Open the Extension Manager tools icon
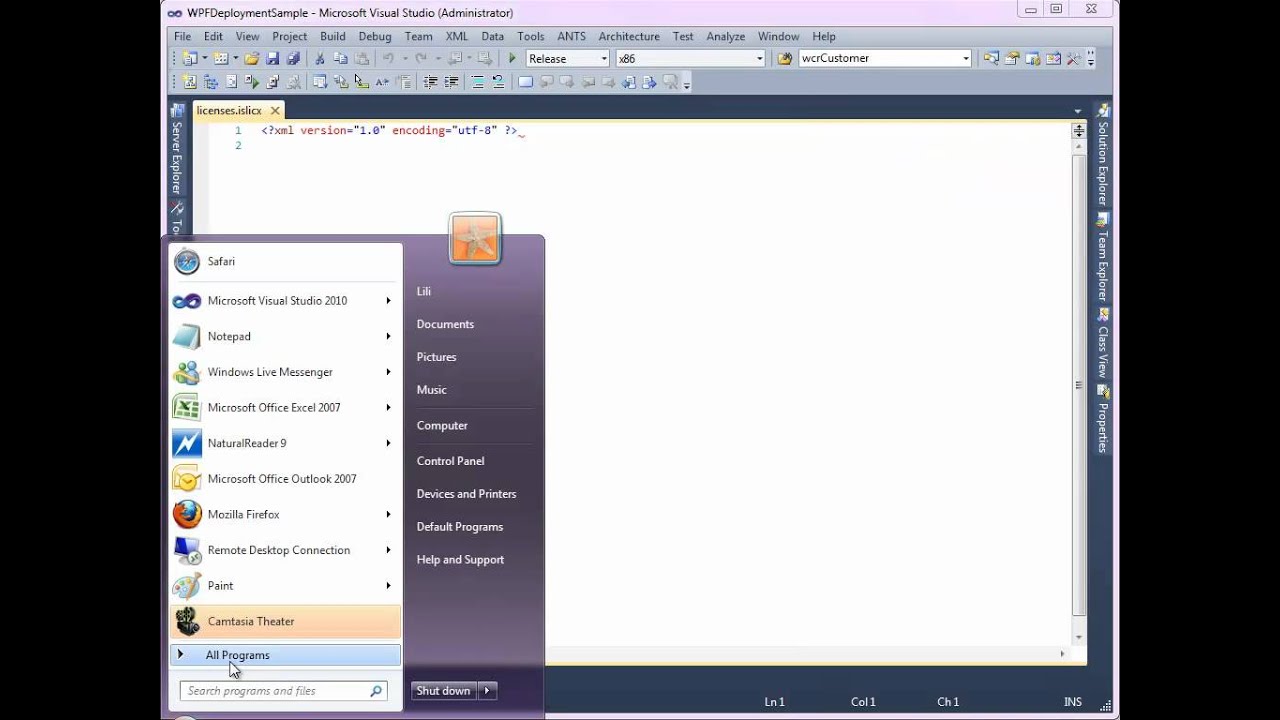1280x720 pixels. click(x=1074, y=58)
